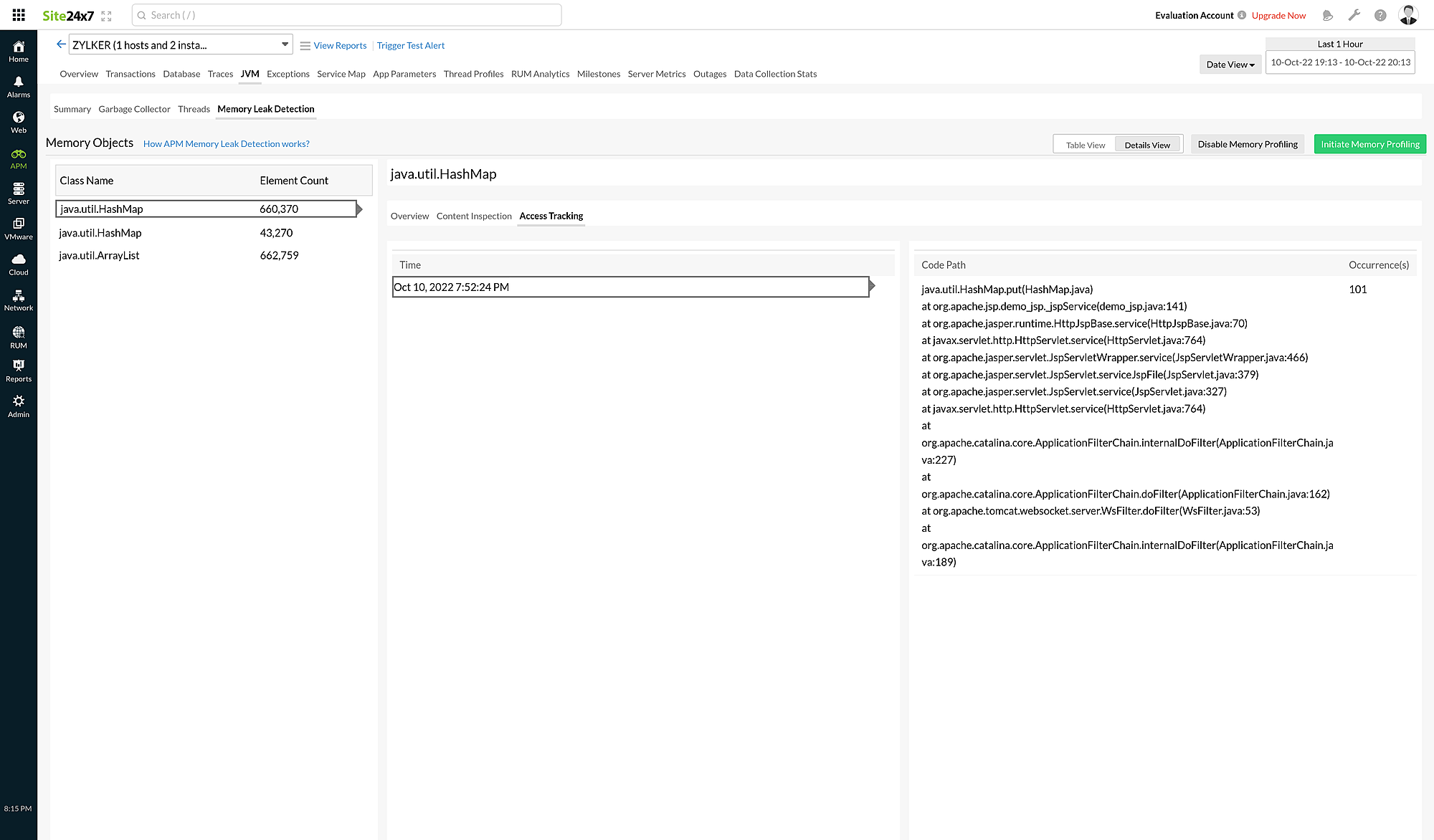Open the tools wrench icon
This screenshot has height=840, width=1434.
(1354, 14)
